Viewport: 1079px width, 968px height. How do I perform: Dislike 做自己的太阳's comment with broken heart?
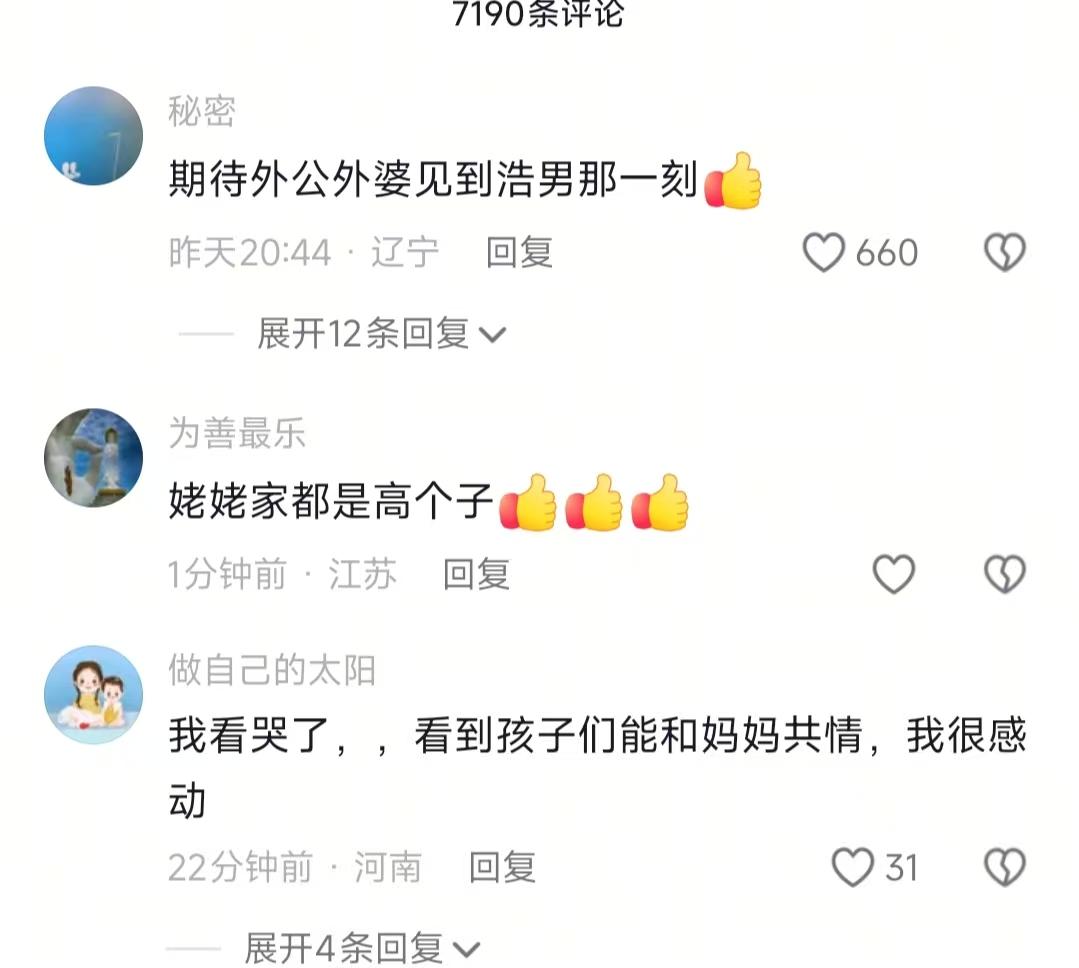pyautogui.click(x=1005, y=867)
